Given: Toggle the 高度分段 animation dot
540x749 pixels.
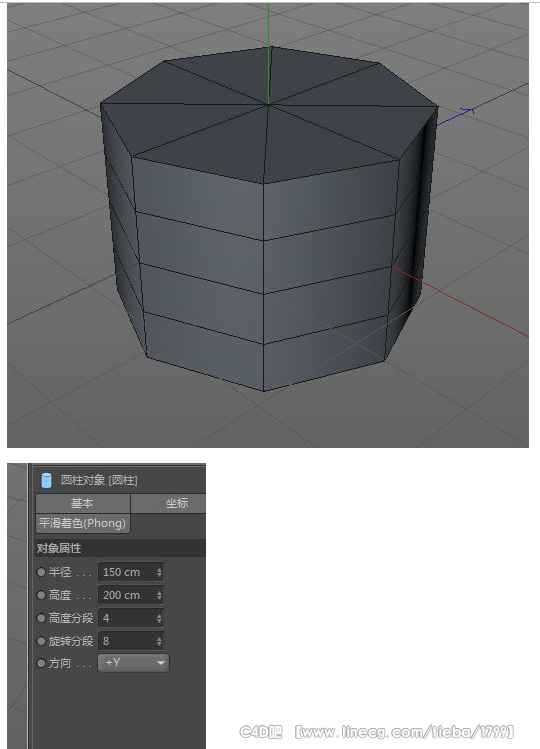Looking at the screenshot, I should click(41, 618).
